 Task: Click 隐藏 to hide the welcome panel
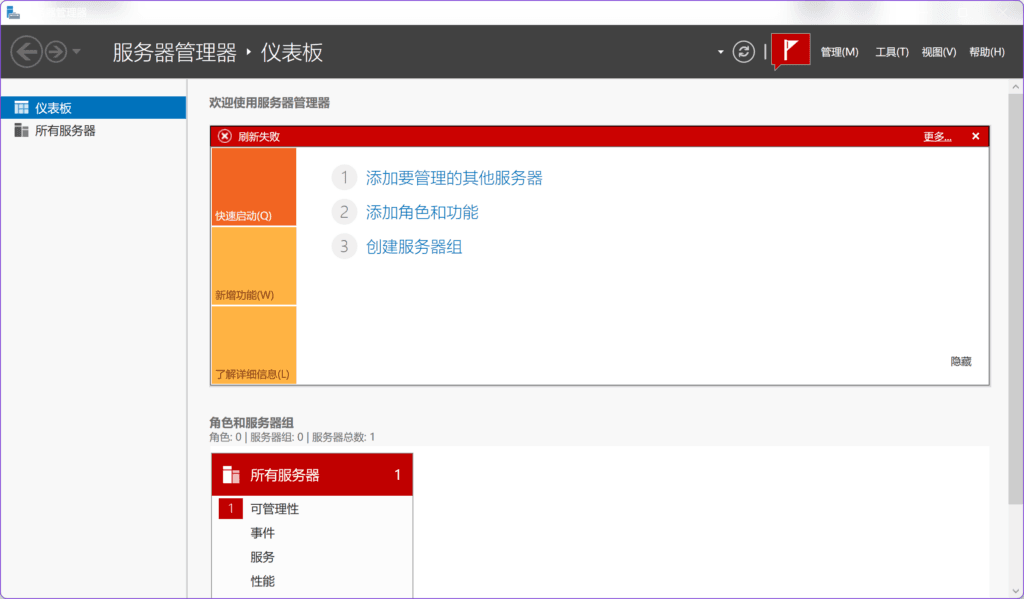(961, 363)
